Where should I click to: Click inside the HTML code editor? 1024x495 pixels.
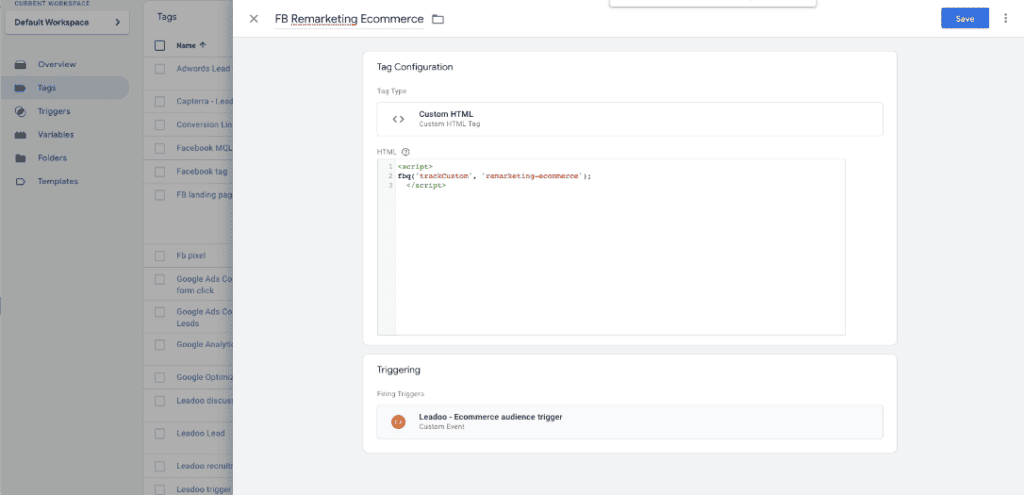tap(611, 247)
